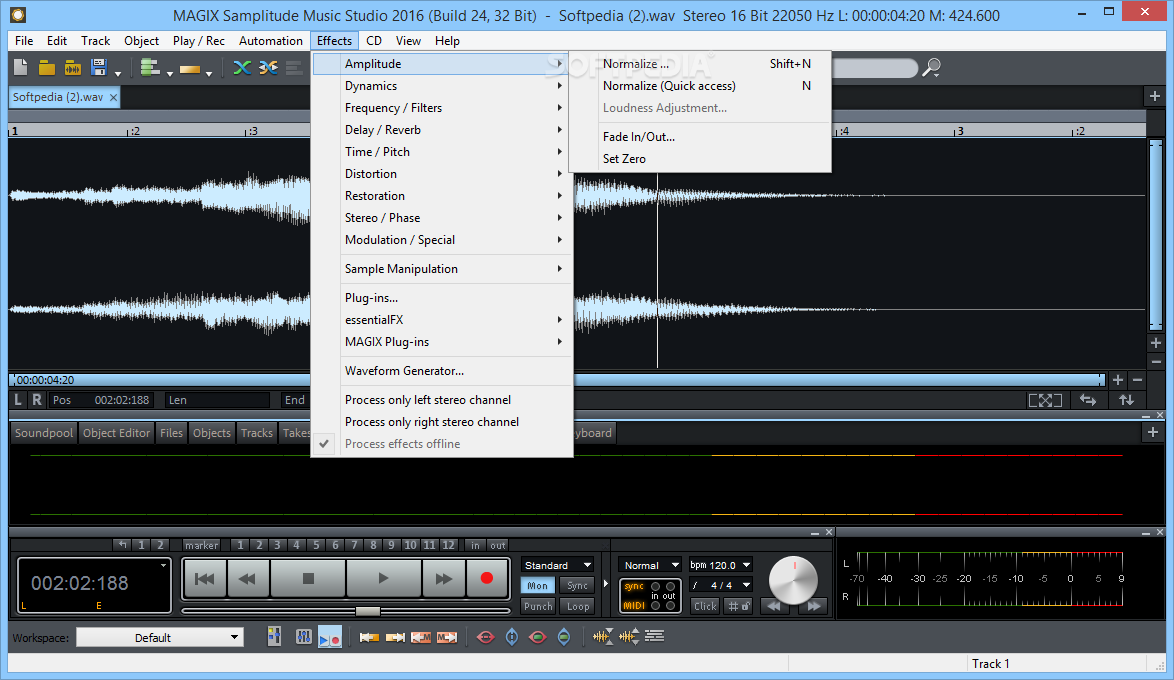
Task: Expand the Time / Pitch submenu
Action: tap(442, 152)
